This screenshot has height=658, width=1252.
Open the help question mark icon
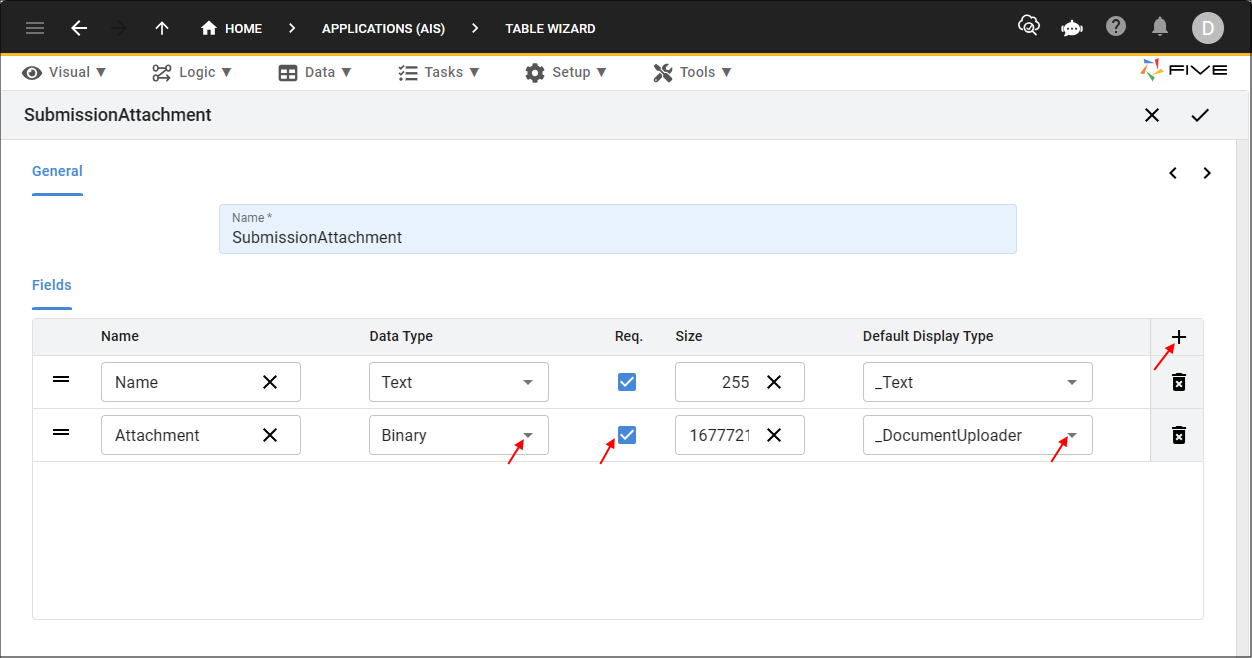[1116, 26]
